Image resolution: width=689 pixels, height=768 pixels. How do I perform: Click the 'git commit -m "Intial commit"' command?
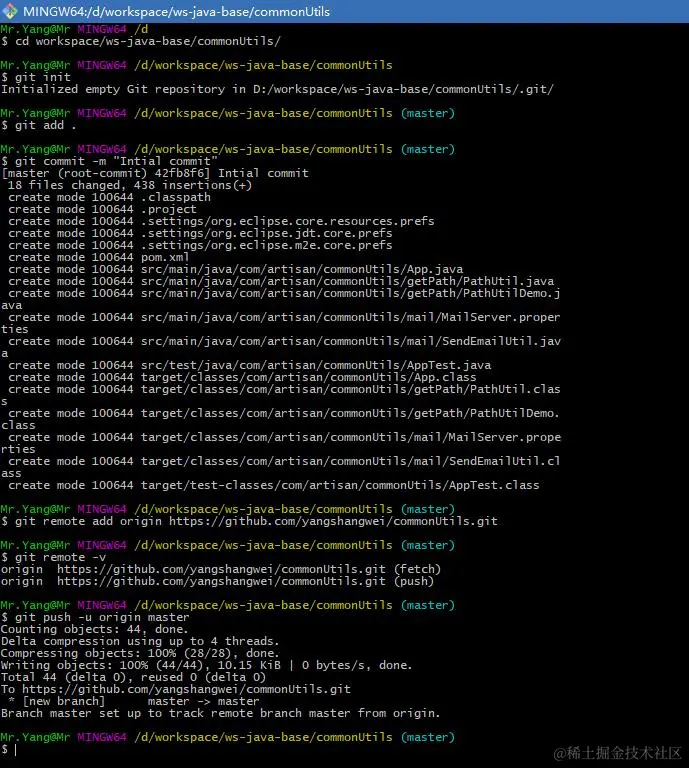[109, 161]
